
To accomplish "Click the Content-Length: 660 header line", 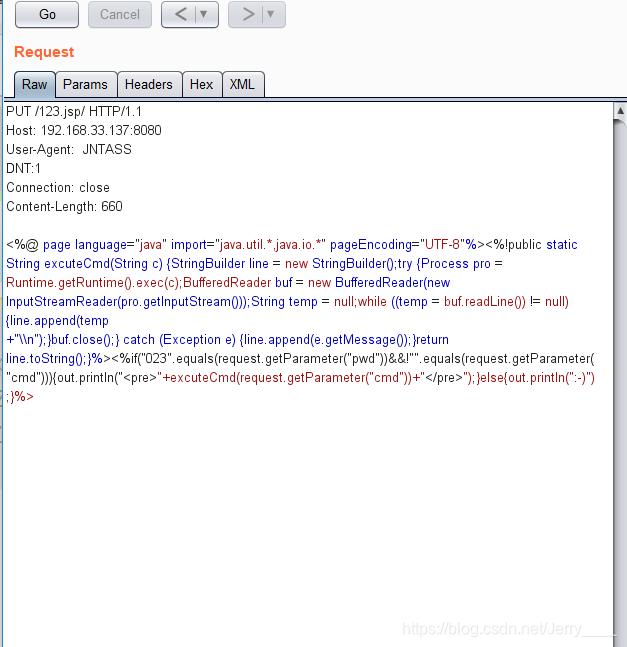I will 64,206.
